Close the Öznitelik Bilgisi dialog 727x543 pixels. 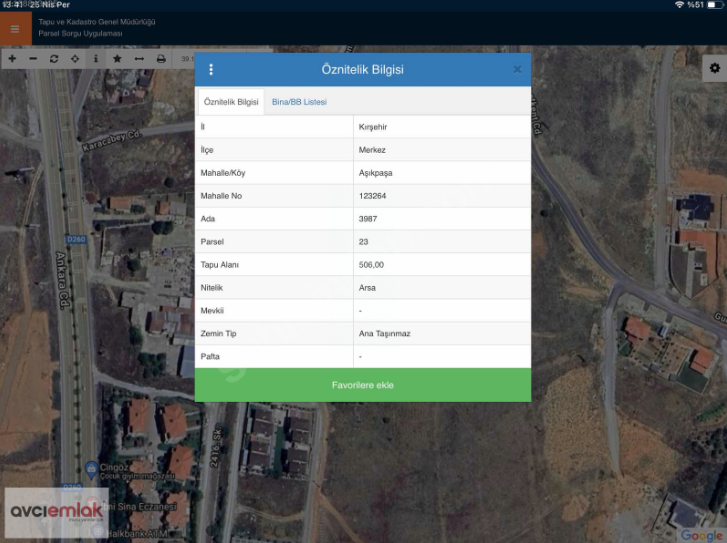(517, 70)
